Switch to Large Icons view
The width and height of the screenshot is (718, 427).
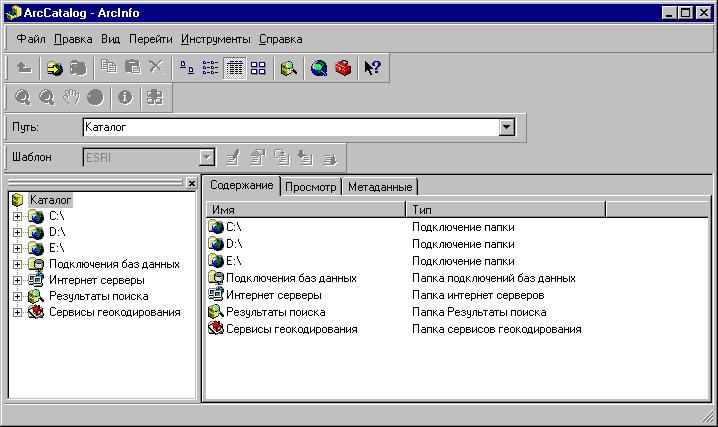pyautogui.click(x=186, y=68)
